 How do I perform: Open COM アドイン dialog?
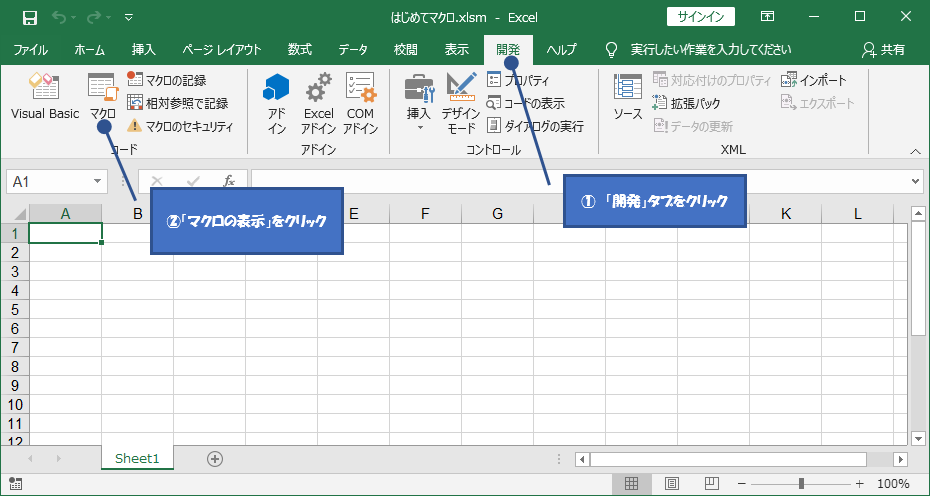[360, 104]
